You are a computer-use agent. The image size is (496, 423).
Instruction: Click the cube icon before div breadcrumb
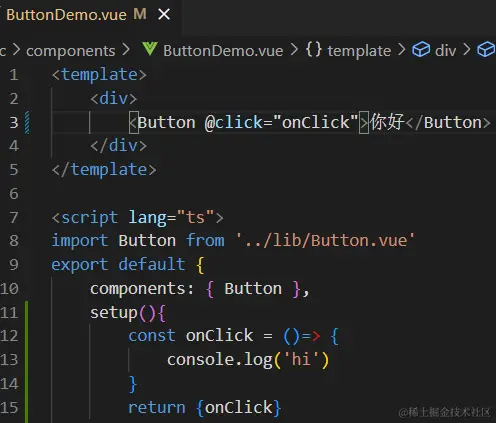pos(421,50)
